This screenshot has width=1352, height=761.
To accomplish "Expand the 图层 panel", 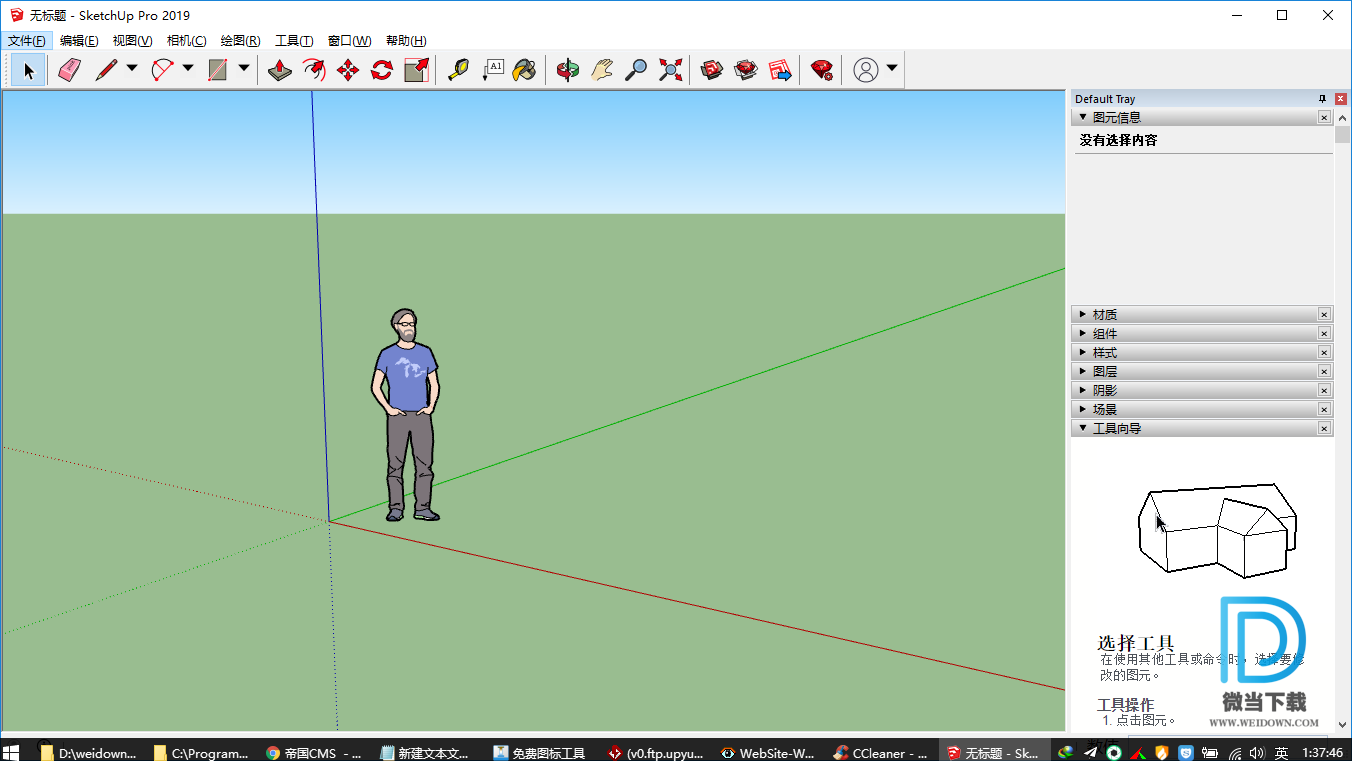I will pos(1083,372).
